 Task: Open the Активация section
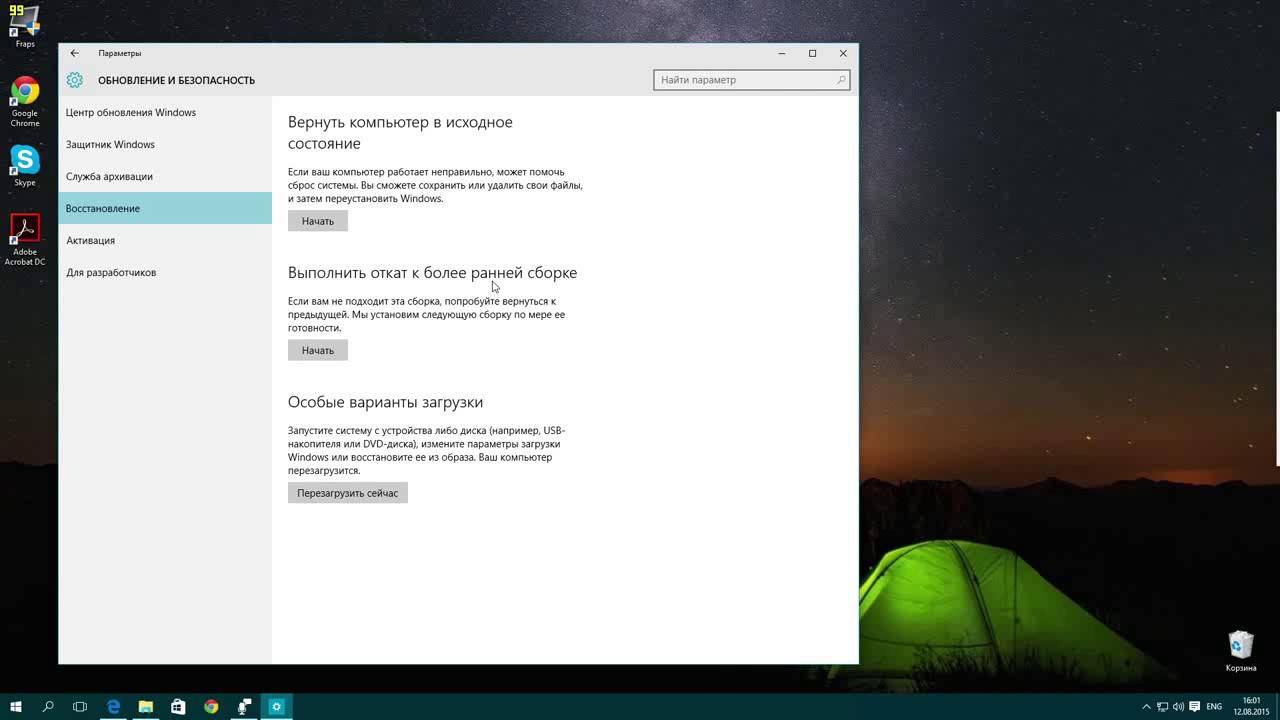[165, 240]
